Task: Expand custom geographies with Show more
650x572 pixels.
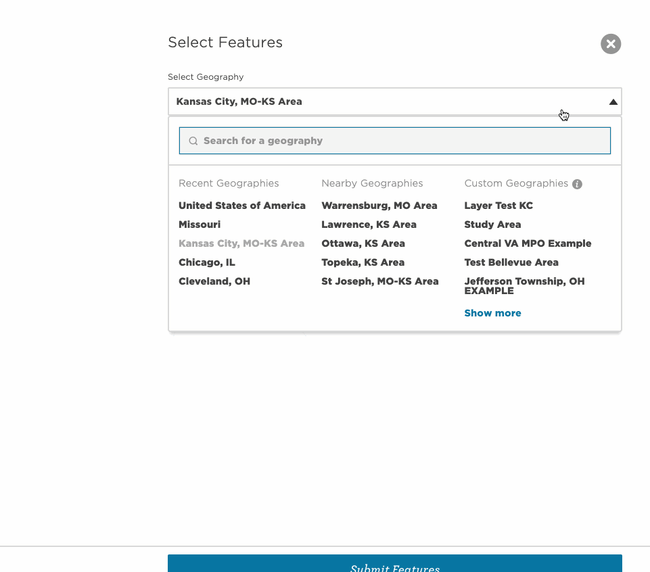Action: coord(492,313)
